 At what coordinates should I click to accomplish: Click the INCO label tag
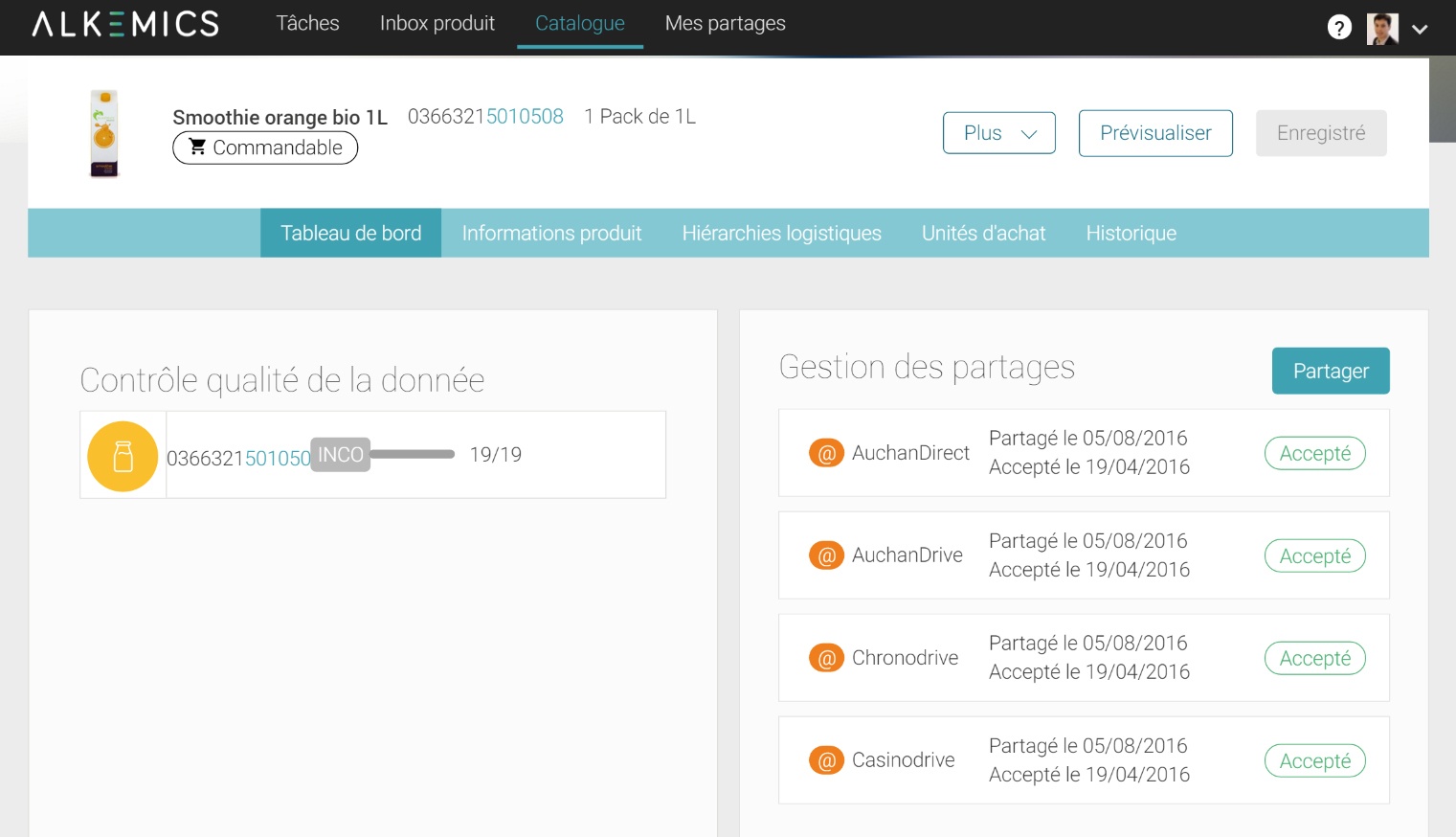[341, 455]
